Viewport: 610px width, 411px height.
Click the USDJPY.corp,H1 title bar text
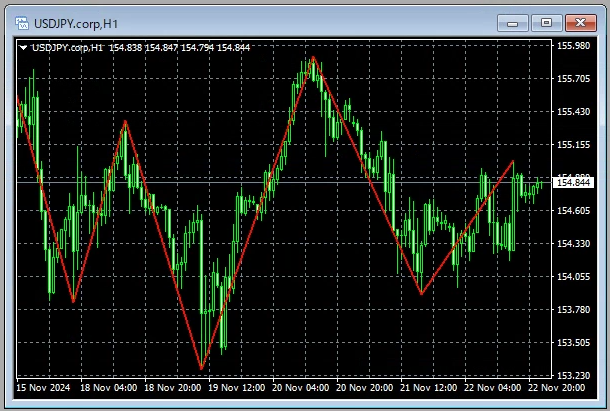pyautogui.click(x=86, y=21)
